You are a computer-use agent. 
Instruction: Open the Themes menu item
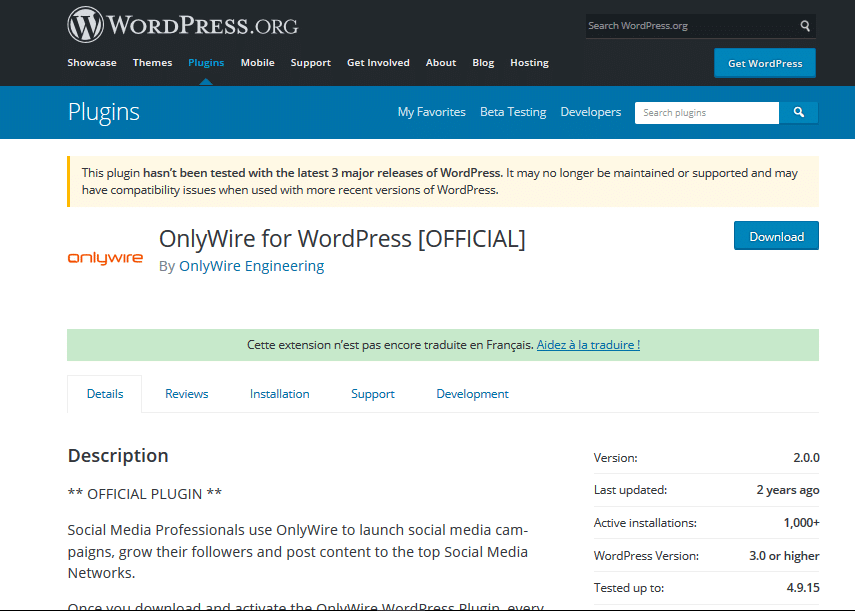(x=152, y=63)
